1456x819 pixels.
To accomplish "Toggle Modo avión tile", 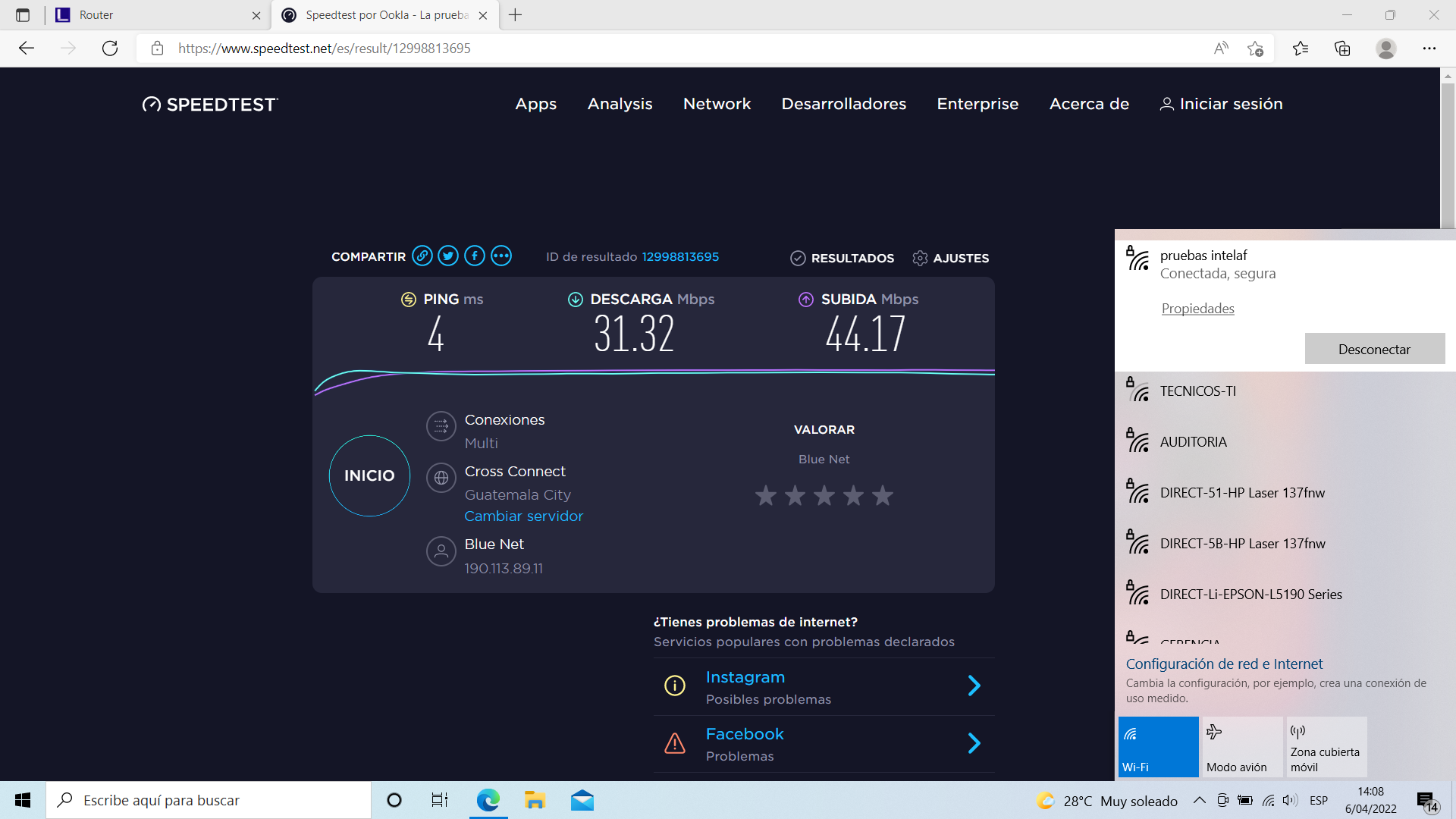I will coord(1241,746).
